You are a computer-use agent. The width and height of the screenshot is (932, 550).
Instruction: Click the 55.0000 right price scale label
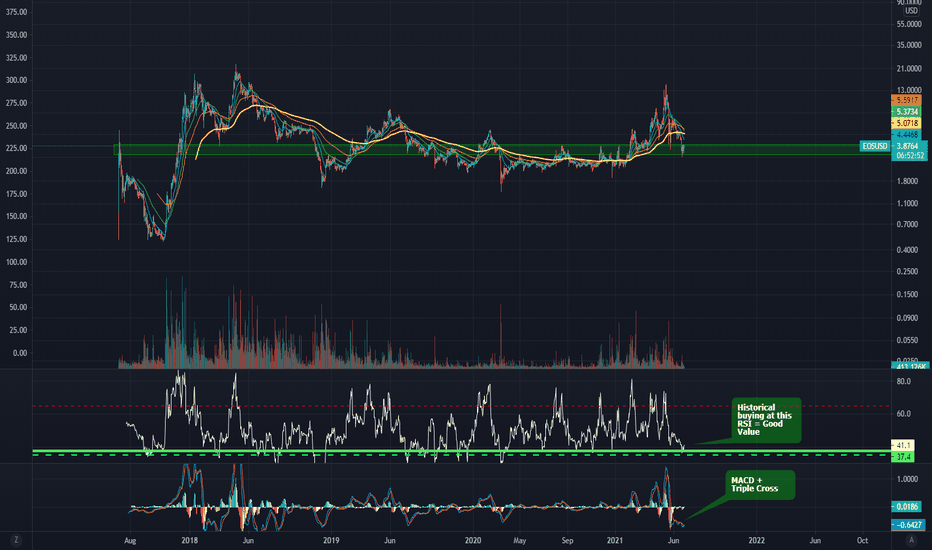pyautogui.click(x=908, y=24)
